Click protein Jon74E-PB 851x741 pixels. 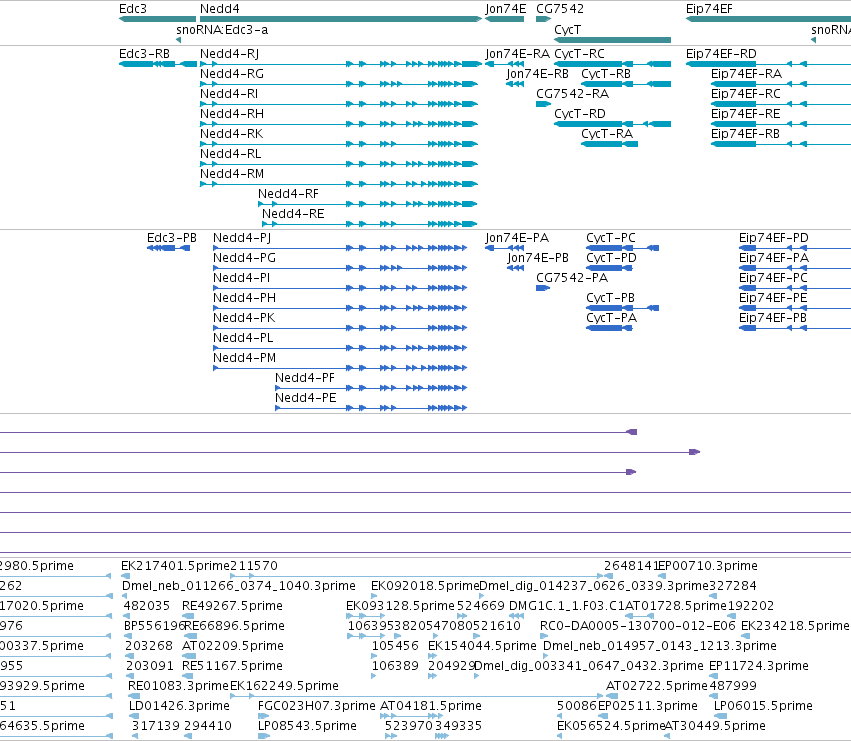(516, 268)
